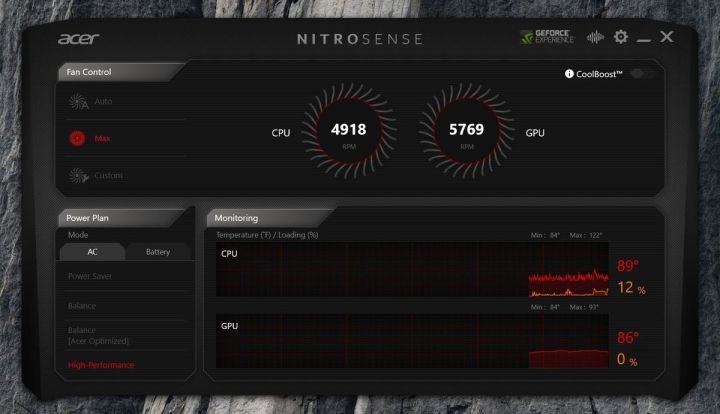Close the NitroSense window

click(667, 37)
